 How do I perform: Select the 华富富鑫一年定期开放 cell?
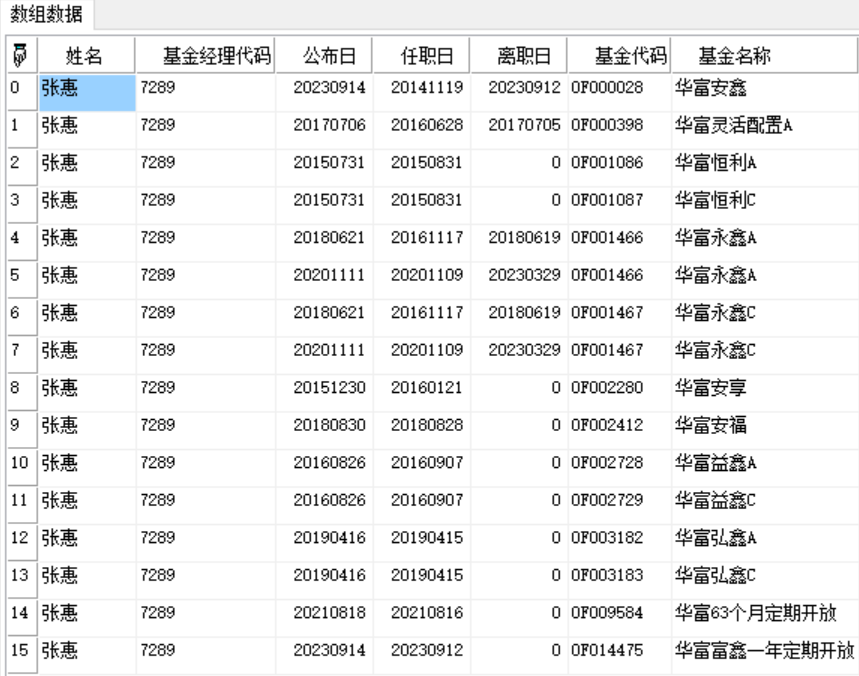[x=764, y=649]
